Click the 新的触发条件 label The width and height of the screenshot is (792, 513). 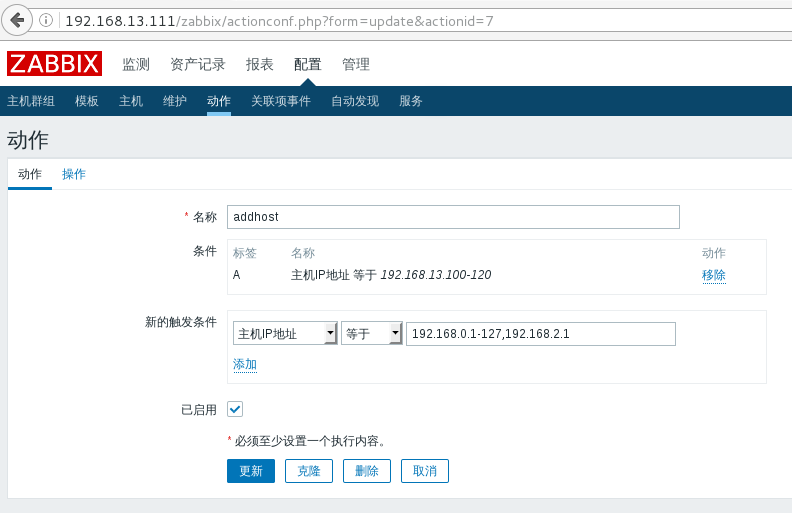[181, 322]
